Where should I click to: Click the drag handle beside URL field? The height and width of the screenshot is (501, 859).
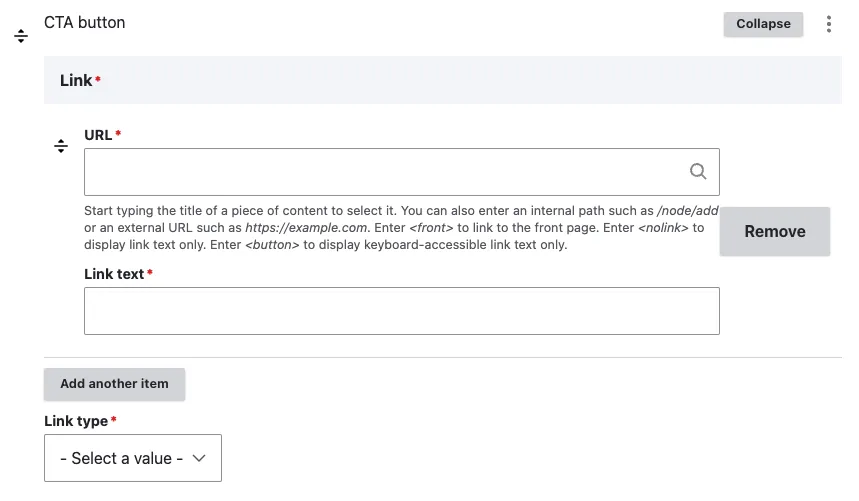(61, 146)
